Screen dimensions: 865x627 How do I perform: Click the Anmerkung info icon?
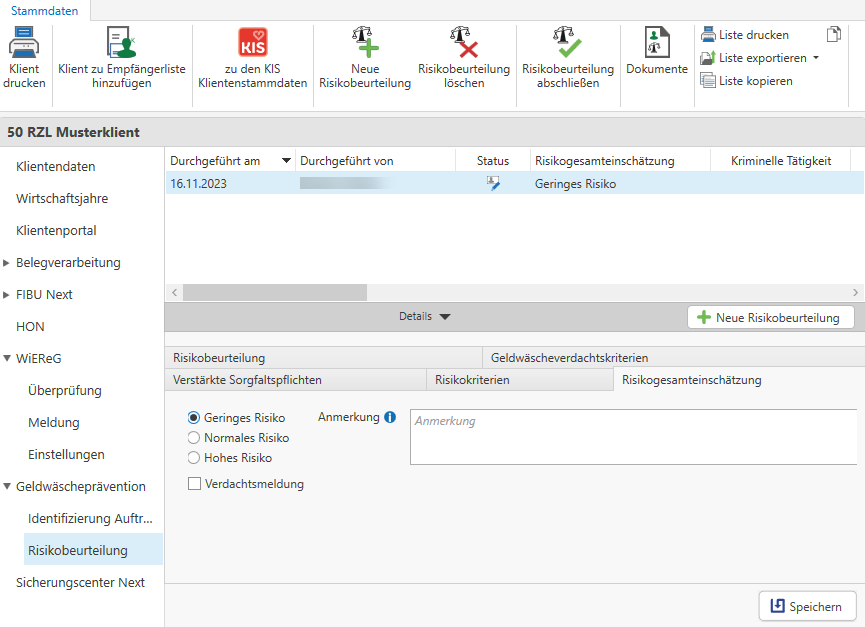pyautogui.click(x=390, y=418)
